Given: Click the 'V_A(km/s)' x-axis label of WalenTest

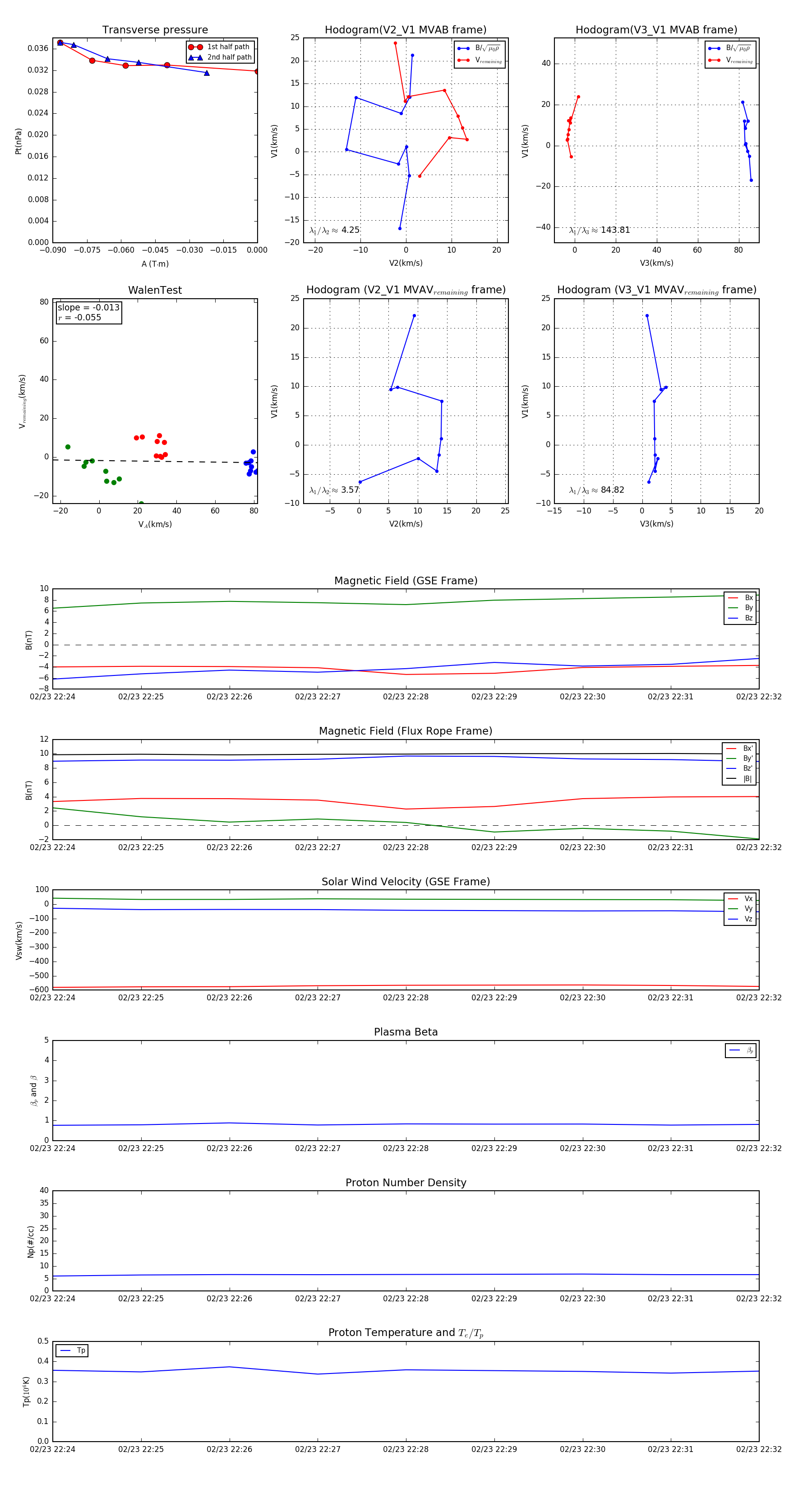Looking at the screenshot, I should (155, 524).
